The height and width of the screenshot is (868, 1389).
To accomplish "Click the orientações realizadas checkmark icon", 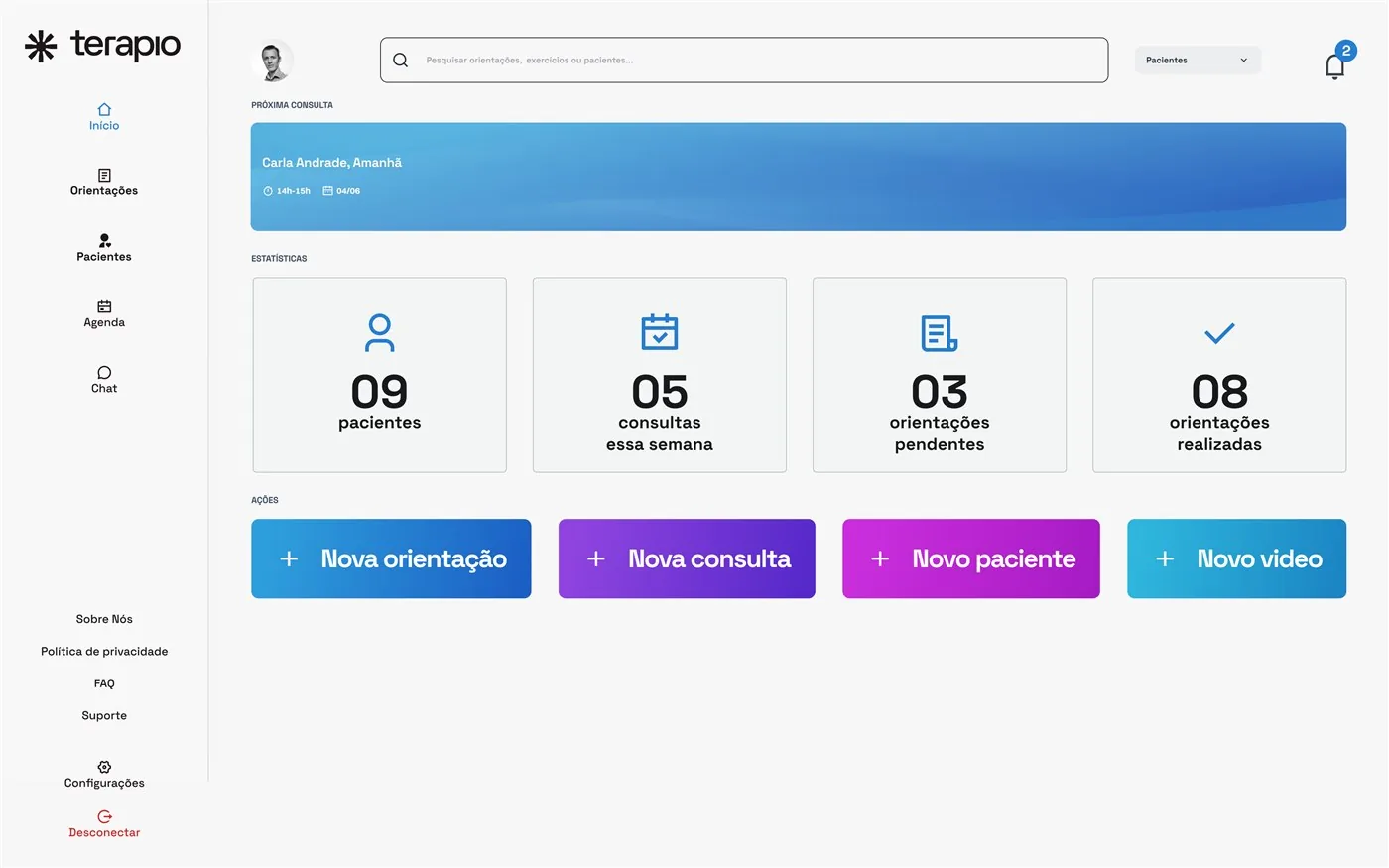I will click(x=1219, y=333).
